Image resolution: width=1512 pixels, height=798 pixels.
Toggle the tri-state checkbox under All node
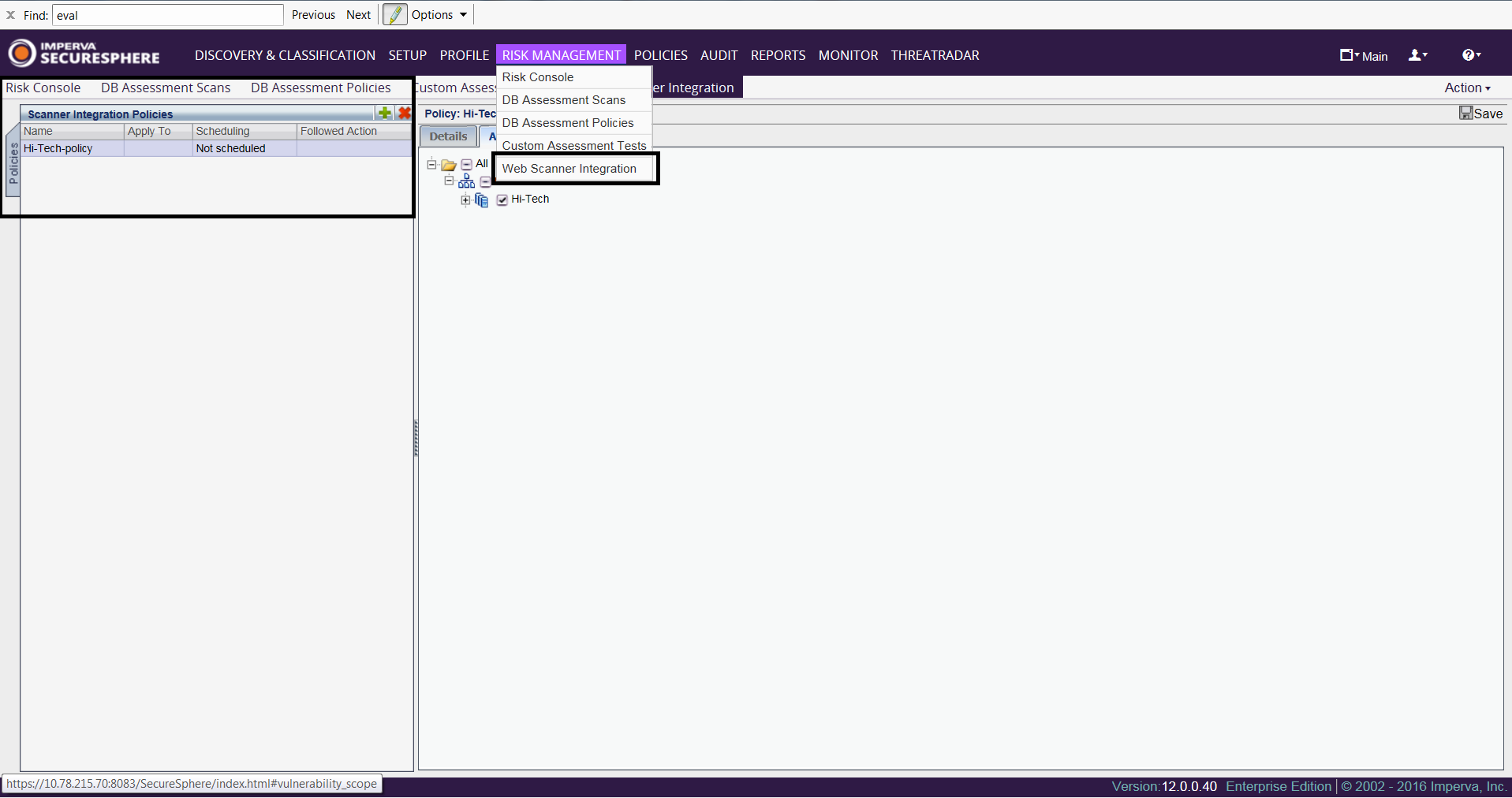pyautogui.click(x=485, y=182)
